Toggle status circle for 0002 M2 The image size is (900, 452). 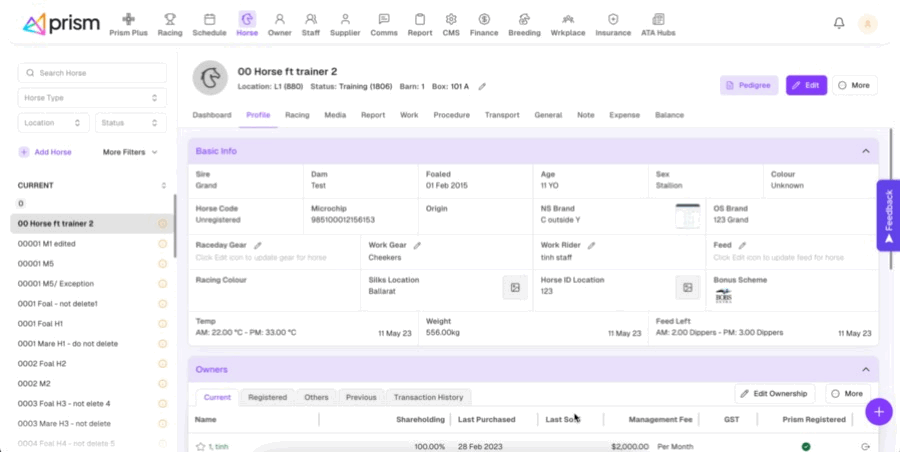coord(163,384)
